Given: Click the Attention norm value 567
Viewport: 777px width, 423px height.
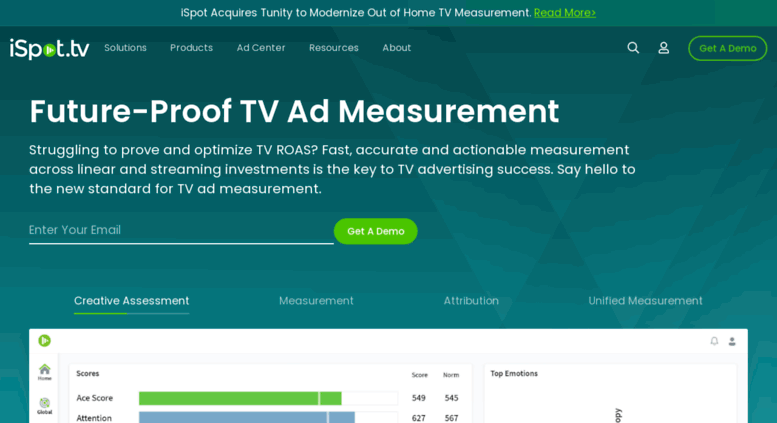Looking at the screenshot, I should tap(451, 419).
